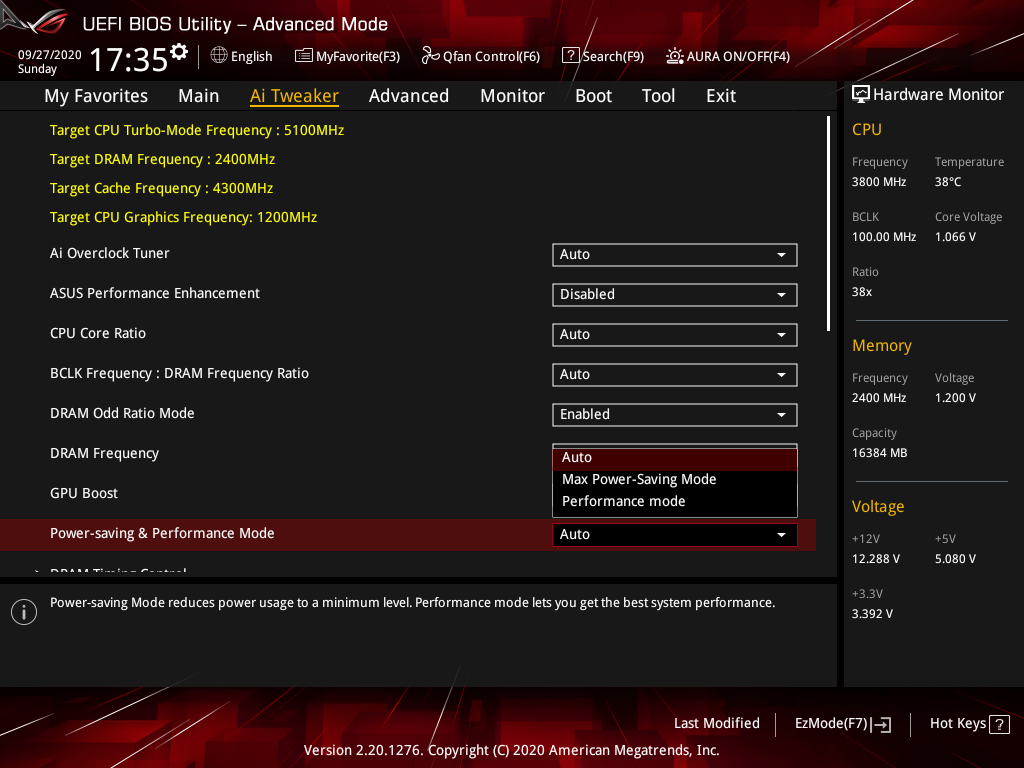Click the 12.288 V reading
Image resolution: width=1024 pixels, height=768 pixels.
[876, 558]
